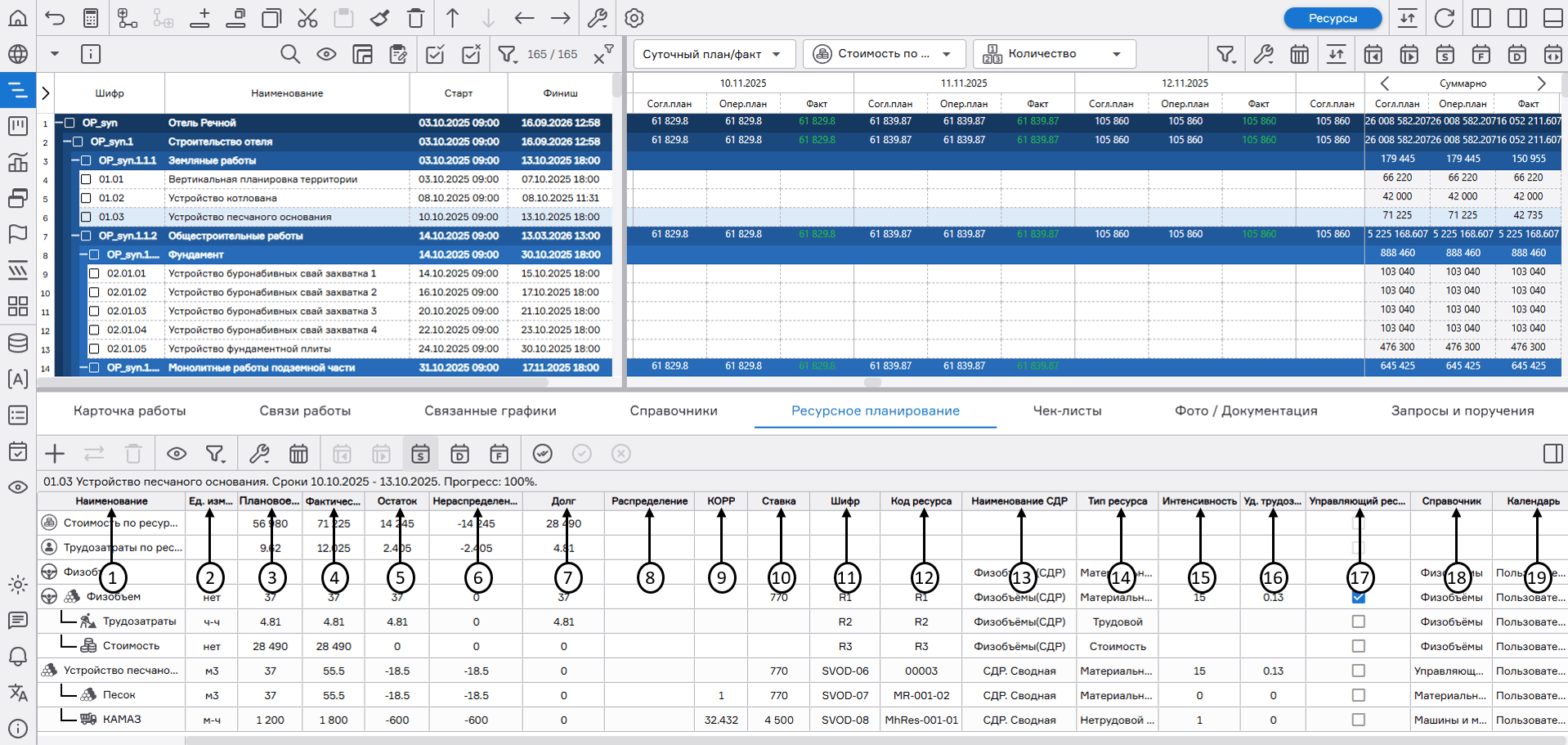Tick the checkbox for task 01.03
This screenshot has width=1568, height=745.
pyautogui.click(x=86, y=217)
